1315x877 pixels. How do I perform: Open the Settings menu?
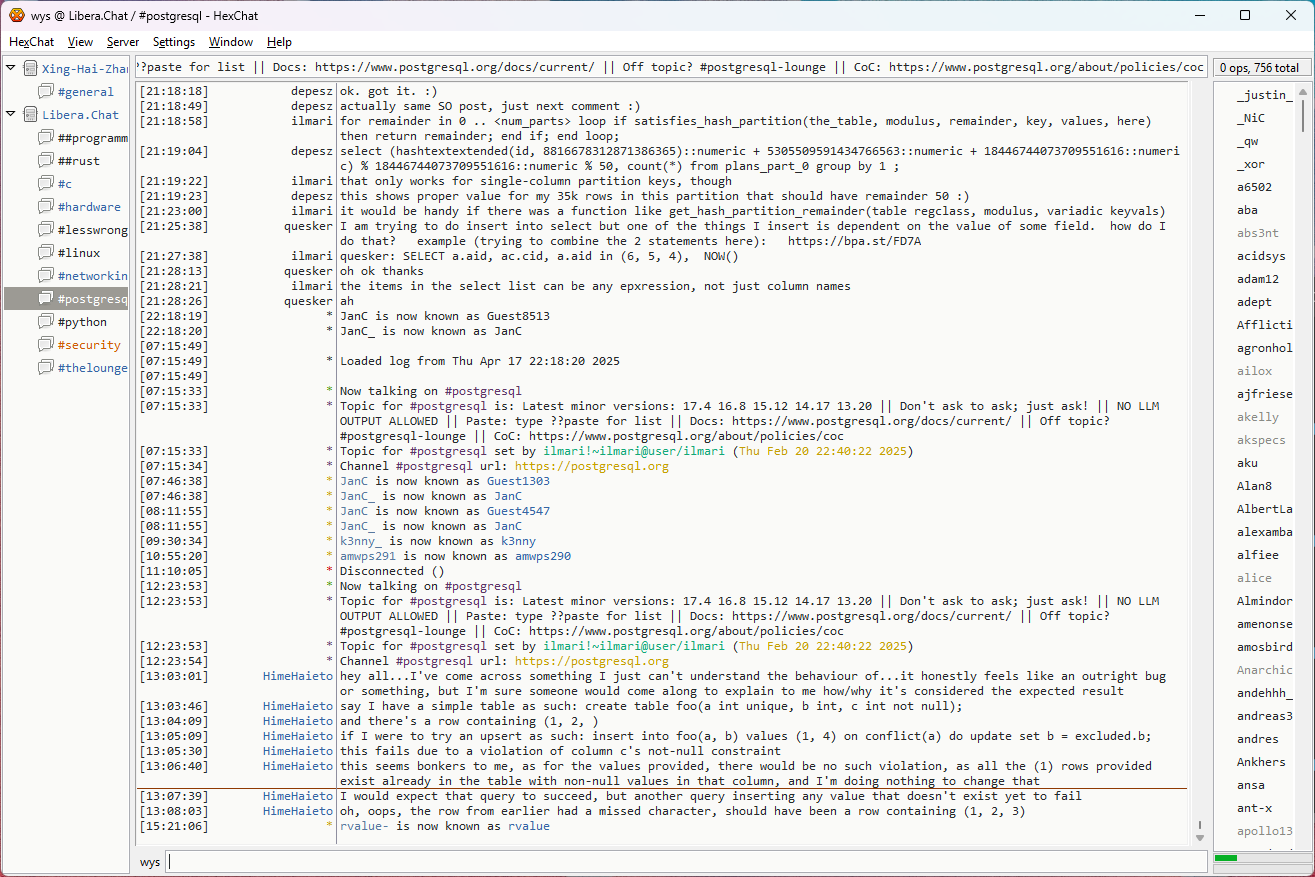click(x=174, y=42)
